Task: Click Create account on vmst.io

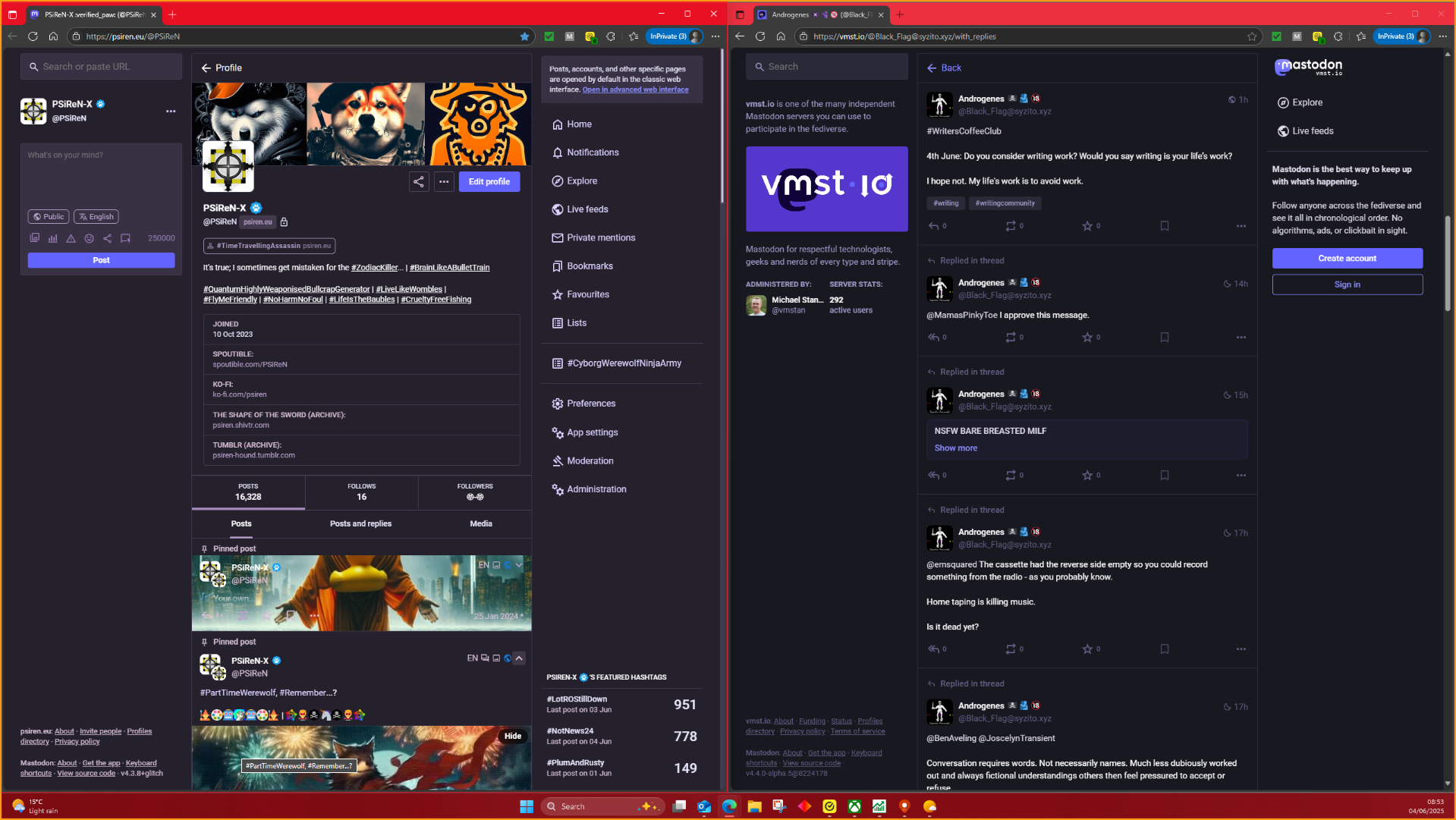Action: pyautogui.click(x=1347, y=259)
